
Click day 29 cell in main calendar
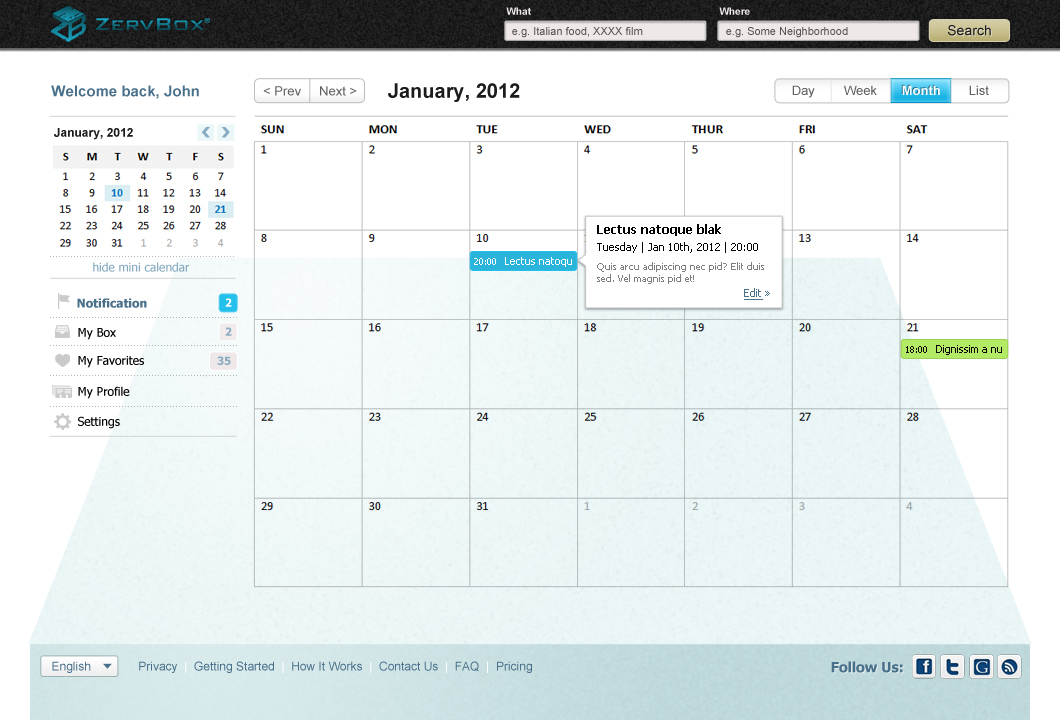(308, 542)
